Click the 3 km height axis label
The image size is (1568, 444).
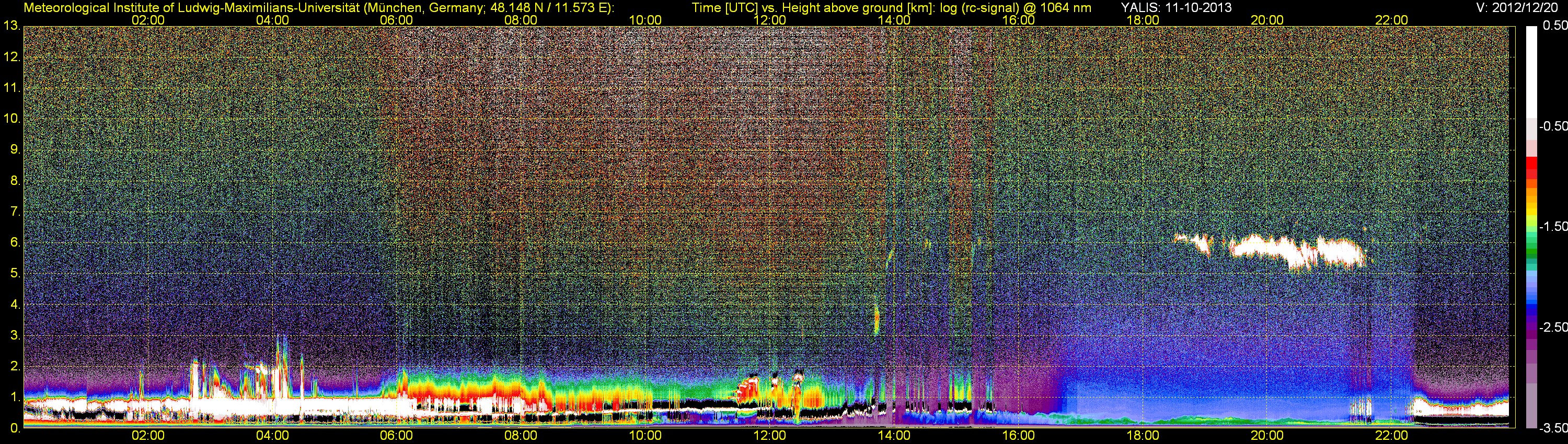(x=15, y=335)
